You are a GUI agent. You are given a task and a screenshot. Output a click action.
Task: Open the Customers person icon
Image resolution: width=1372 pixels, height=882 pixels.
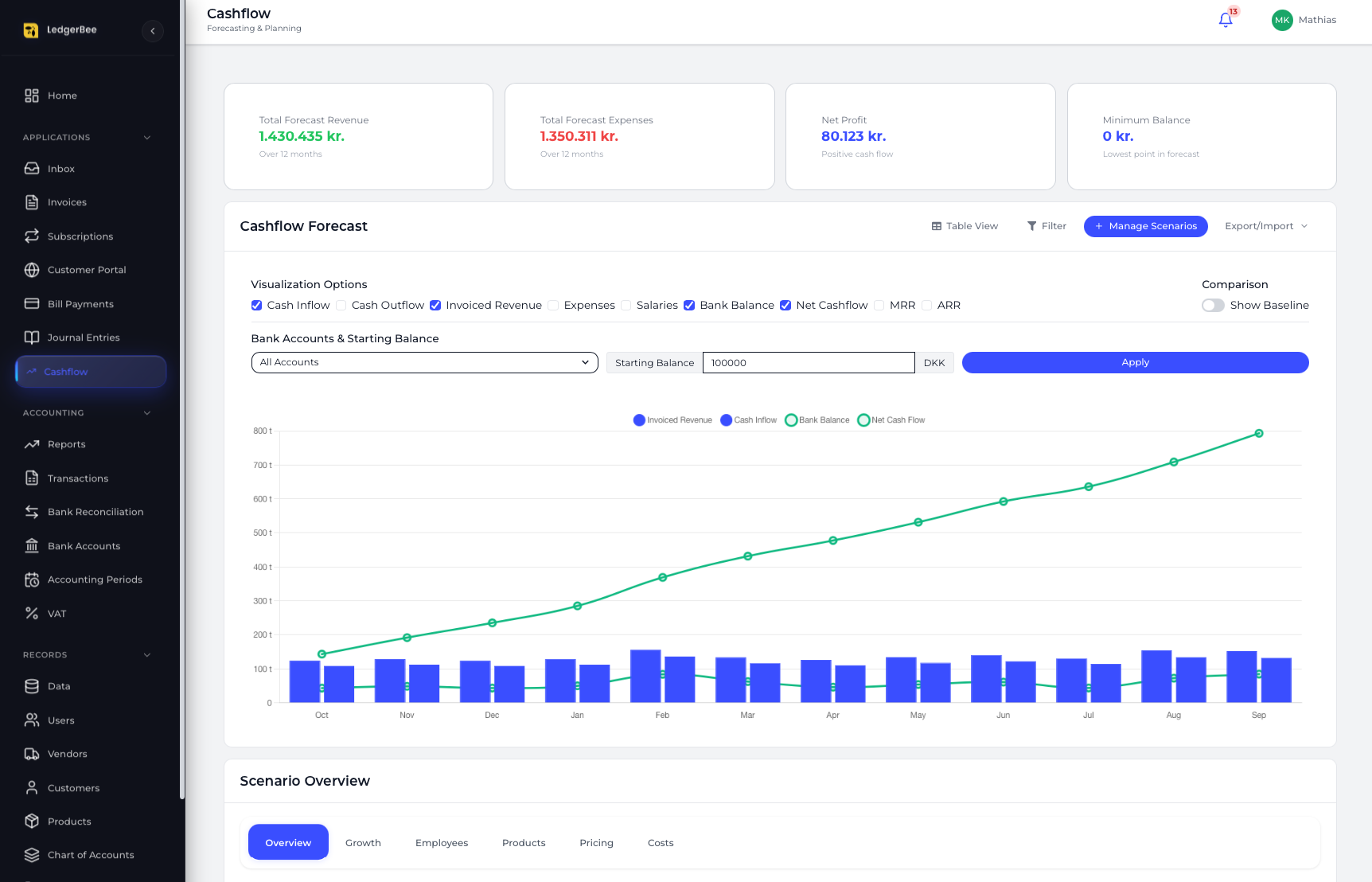click(x=32, y=788)
